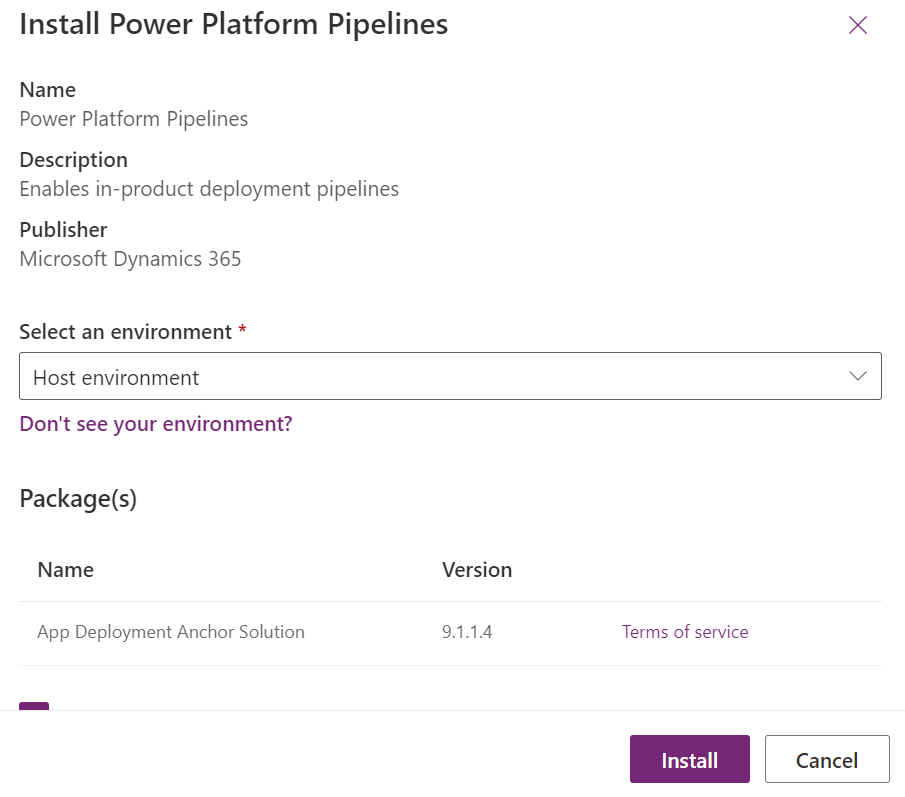Tick the partially visible purple checkbox
The width and height of the screenshot is (905, 797).
[x=34, y=707]
